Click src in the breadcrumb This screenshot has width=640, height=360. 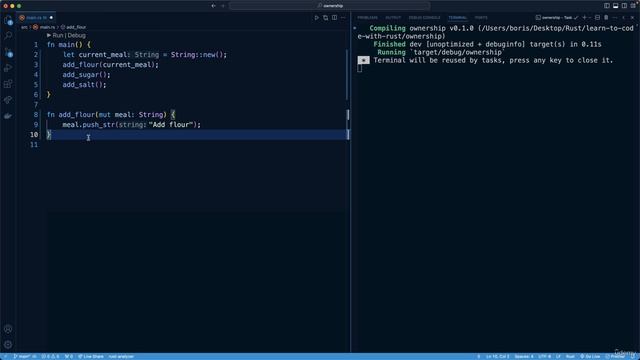pyautogui.click(x=24, y=27)
